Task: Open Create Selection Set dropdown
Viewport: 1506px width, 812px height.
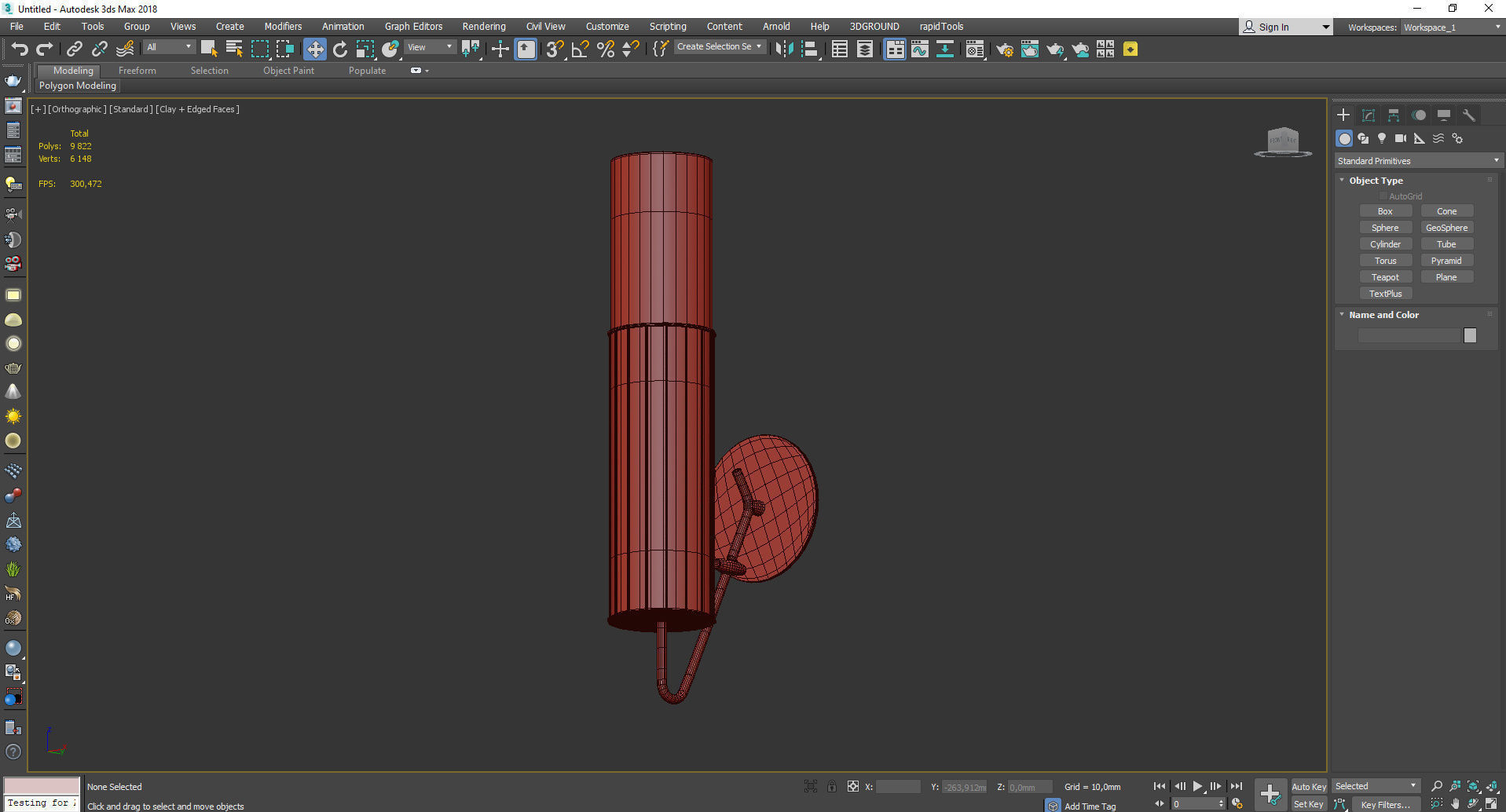Action: pyautogui.click(x=720, y=46)
